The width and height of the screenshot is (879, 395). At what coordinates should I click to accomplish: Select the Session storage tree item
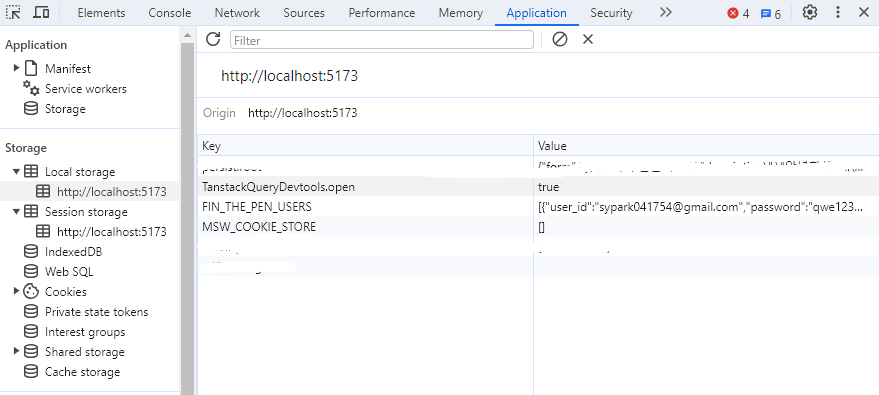[86, 212]
